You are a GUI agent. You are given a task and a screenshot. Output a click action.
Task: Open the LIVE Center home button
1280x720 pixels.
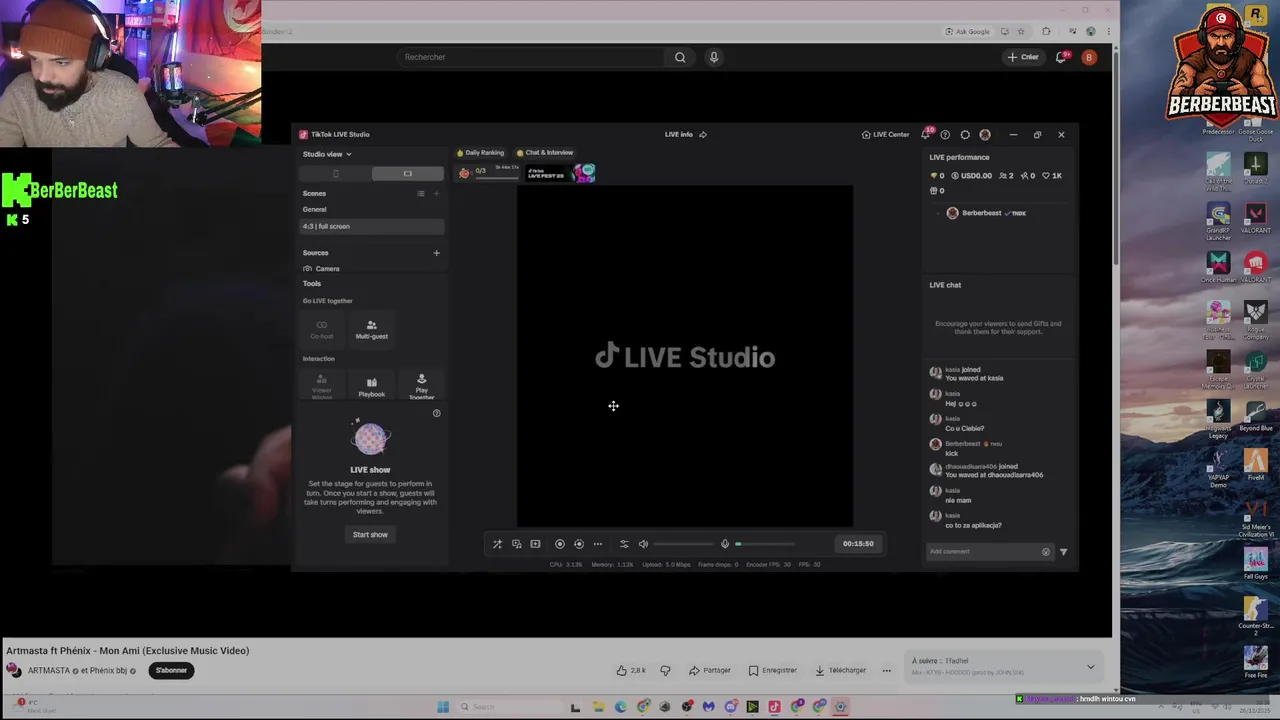click(x=886, y=134)
